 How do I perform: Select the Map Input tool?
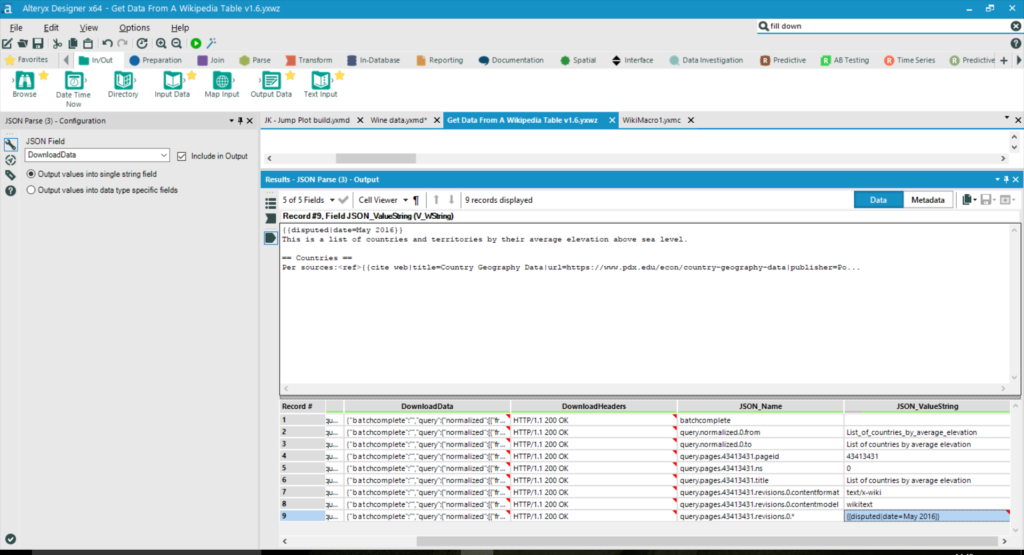click(x=222, y=80)
